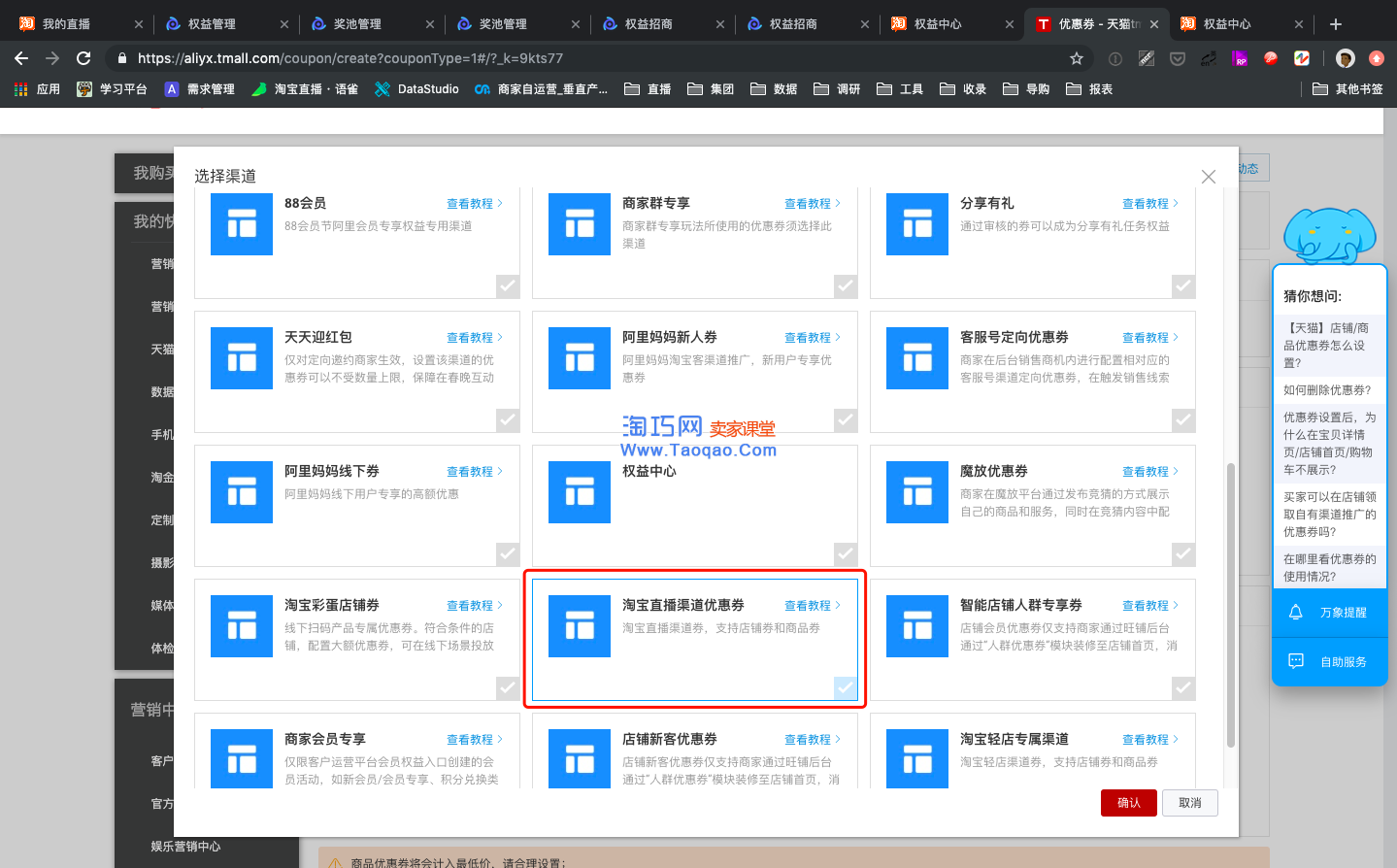Close the 选择渠道 dialog with X
Viewport: 1397px width, 868px height.
click(x=1209, y=177)
